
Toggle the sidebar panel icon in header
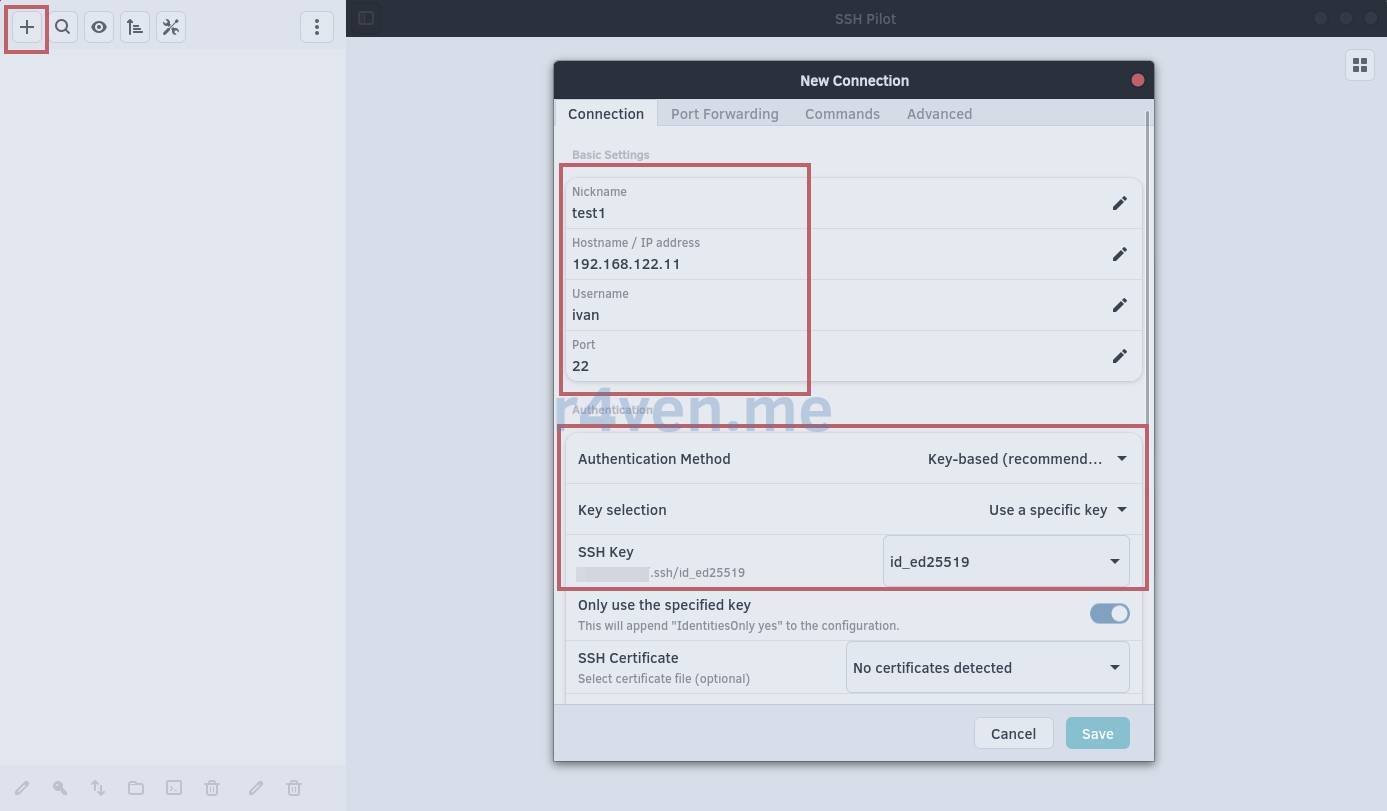[x=366, y=18]
